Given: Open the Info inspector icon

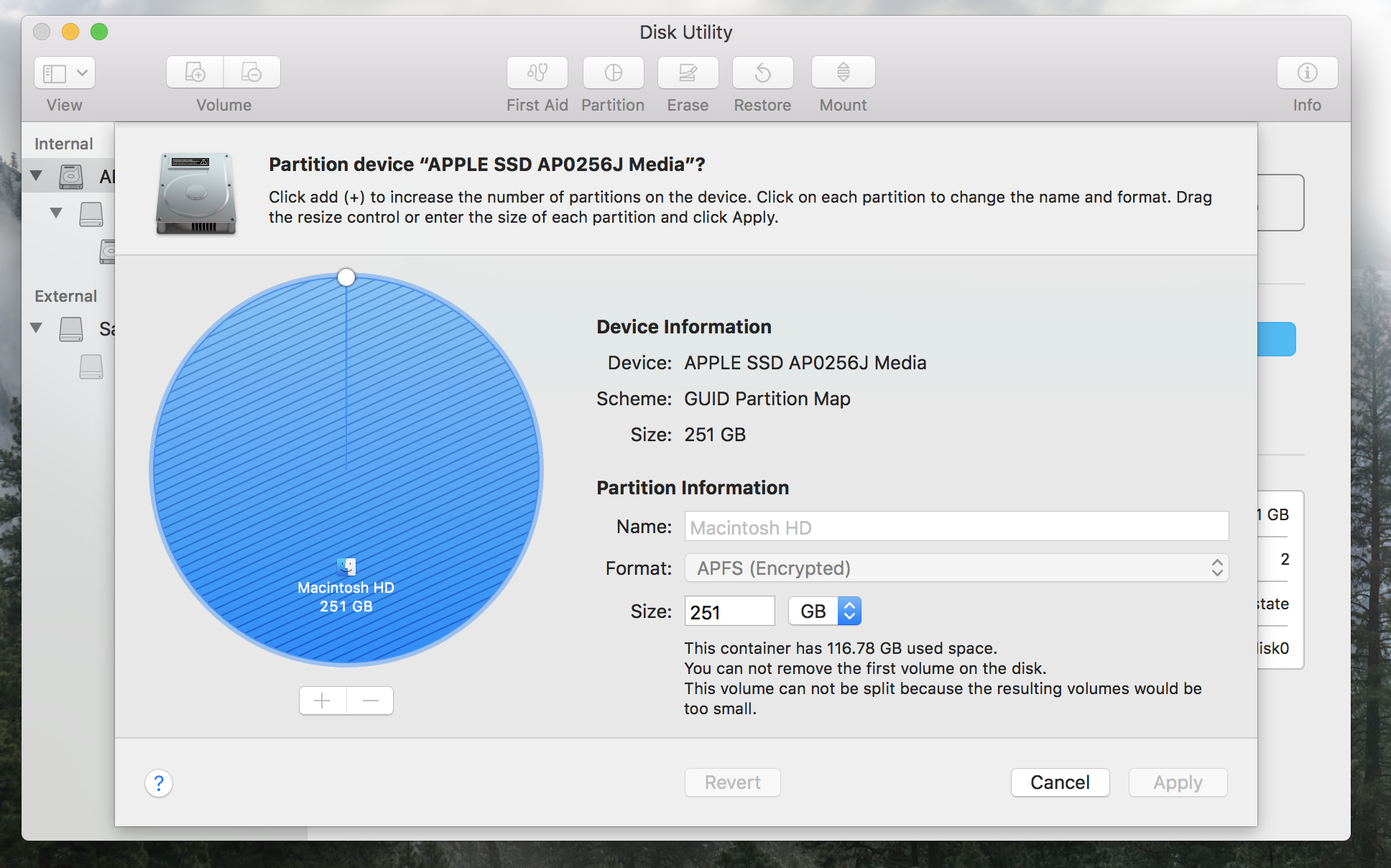Looking at the screenshot, I should [1306, 73].
